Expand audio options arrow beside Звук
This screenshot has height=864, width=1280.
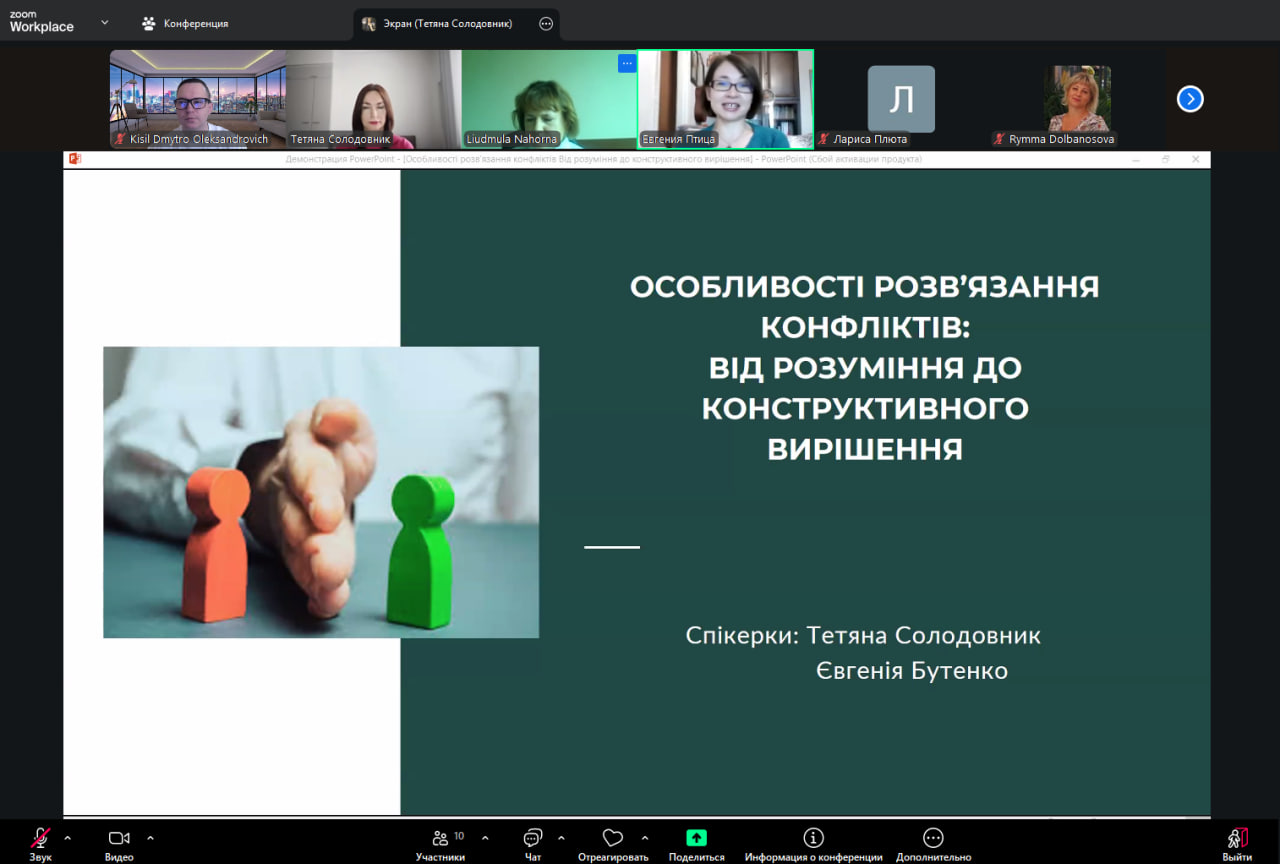coord(68,838)
